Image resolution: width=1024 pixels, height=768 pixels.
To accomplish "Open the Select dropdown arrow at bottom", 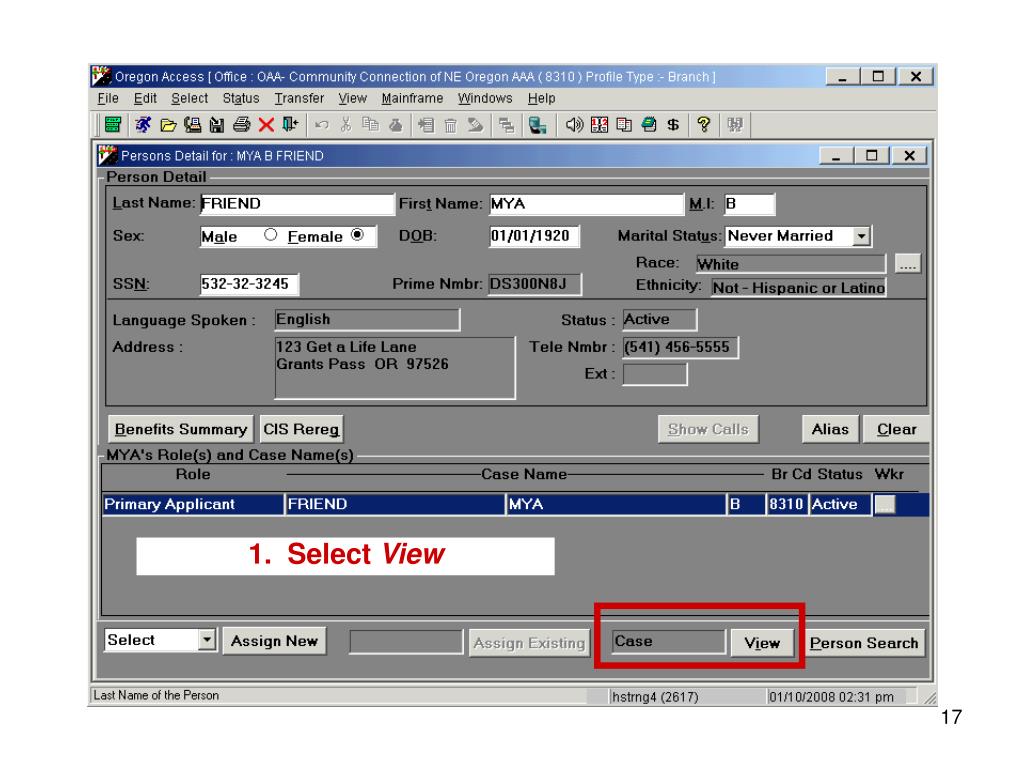I will tap(206, 639).
